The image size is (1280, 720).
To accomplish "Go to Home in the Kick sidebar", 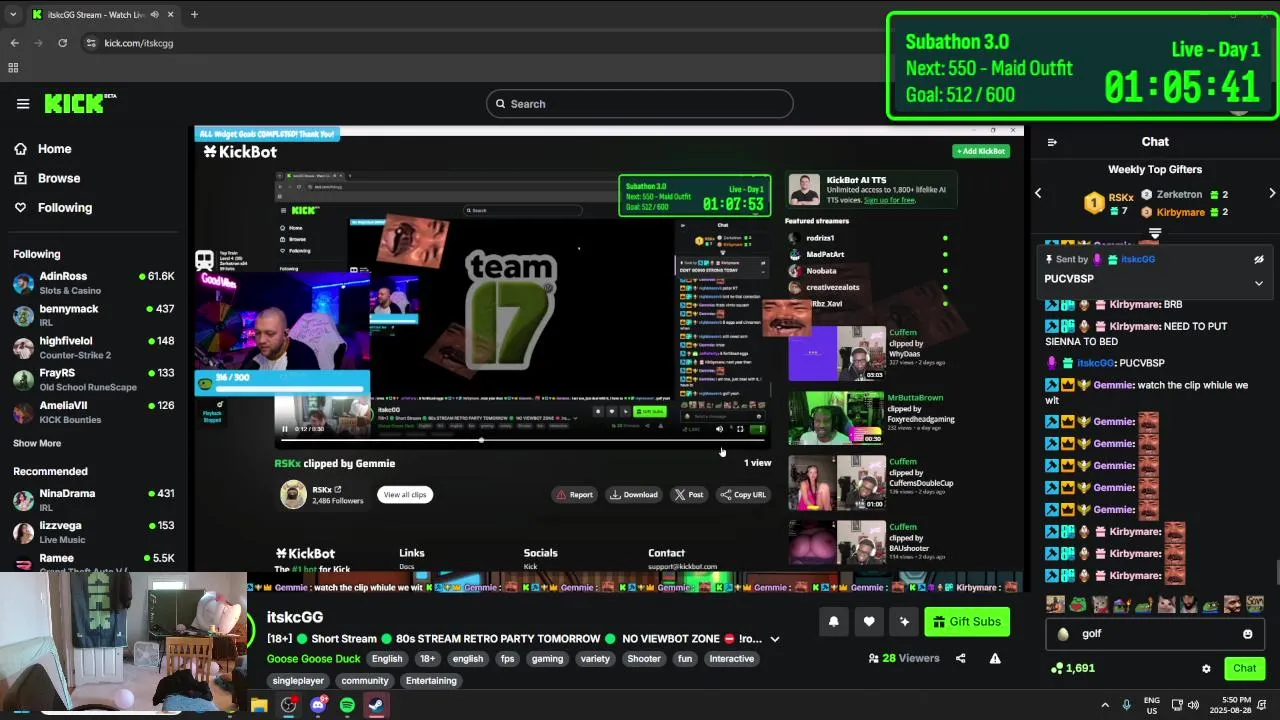I will (55, 149).
